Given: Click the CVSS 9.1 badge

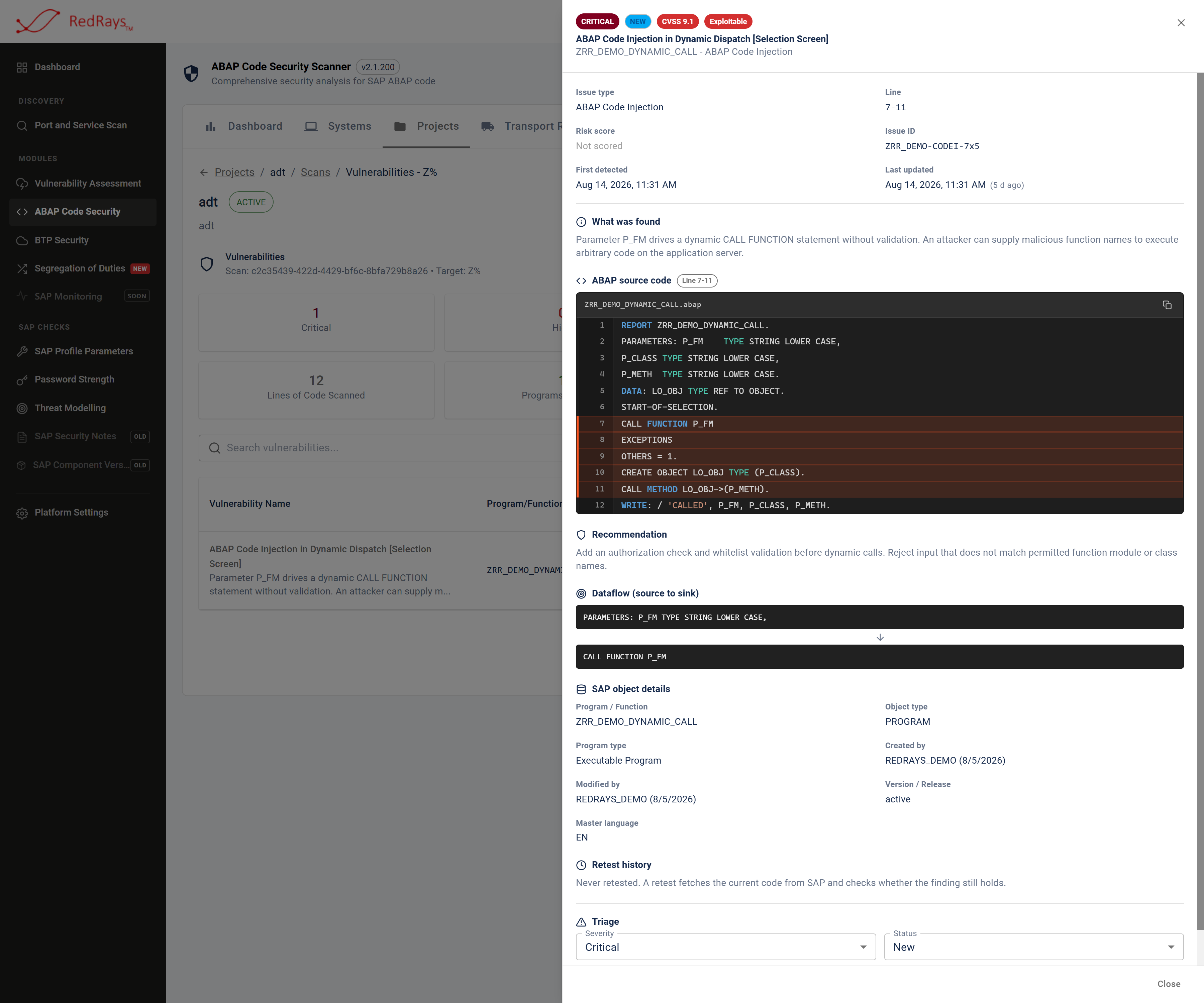Looking at the screenshot, I should pos(677,22).
